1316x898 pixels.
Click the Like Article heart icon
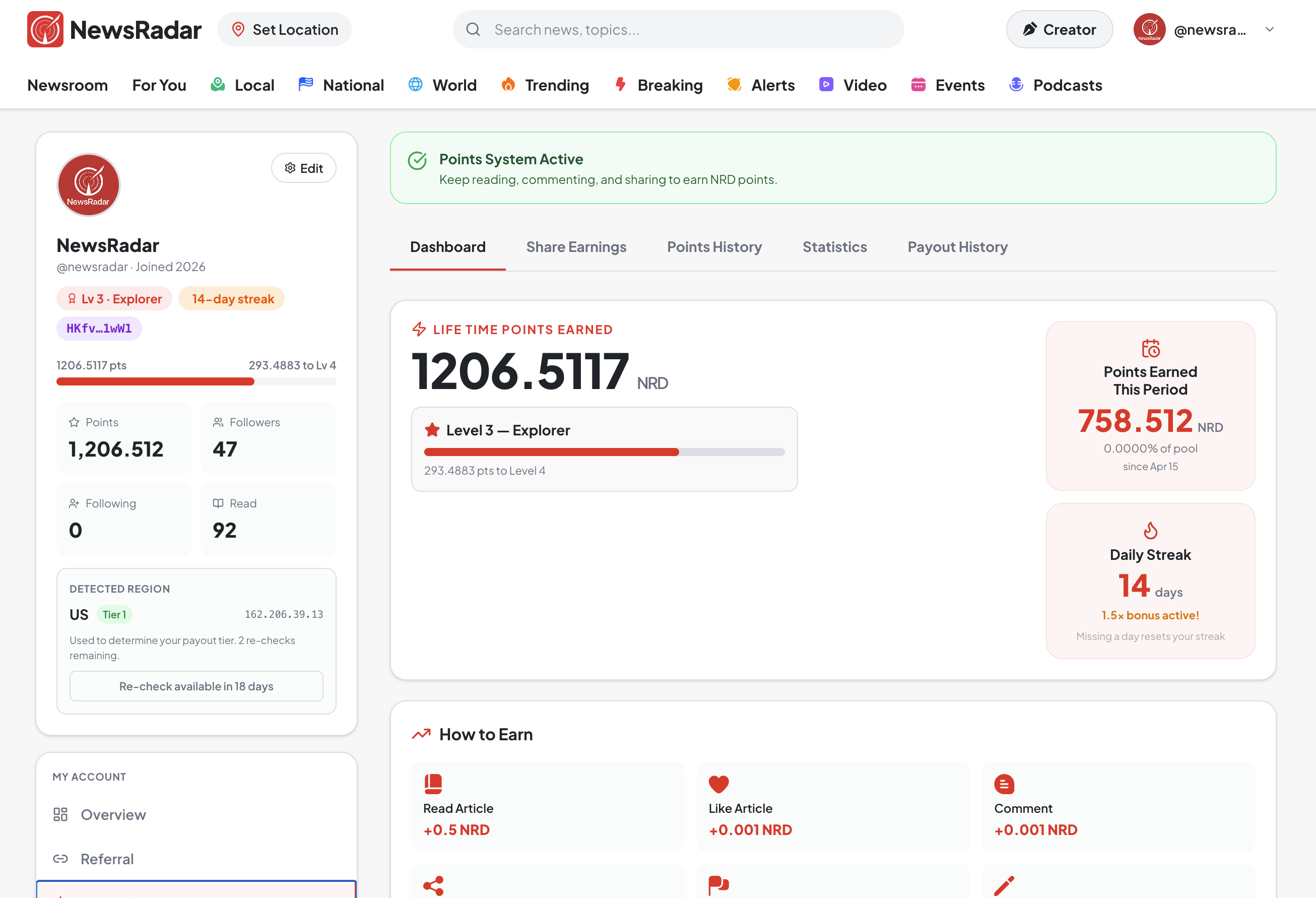(718, 784)
